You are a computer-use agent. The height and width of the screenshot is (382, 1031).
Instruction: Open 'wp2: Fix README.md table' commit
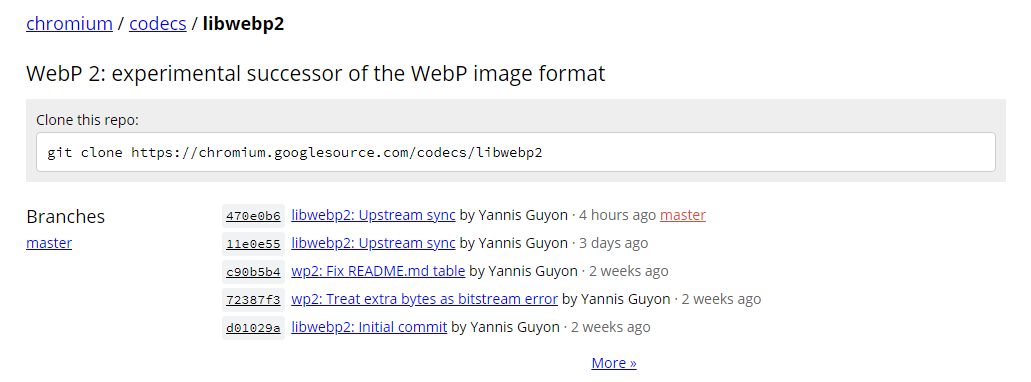click(x=378, y=271)
